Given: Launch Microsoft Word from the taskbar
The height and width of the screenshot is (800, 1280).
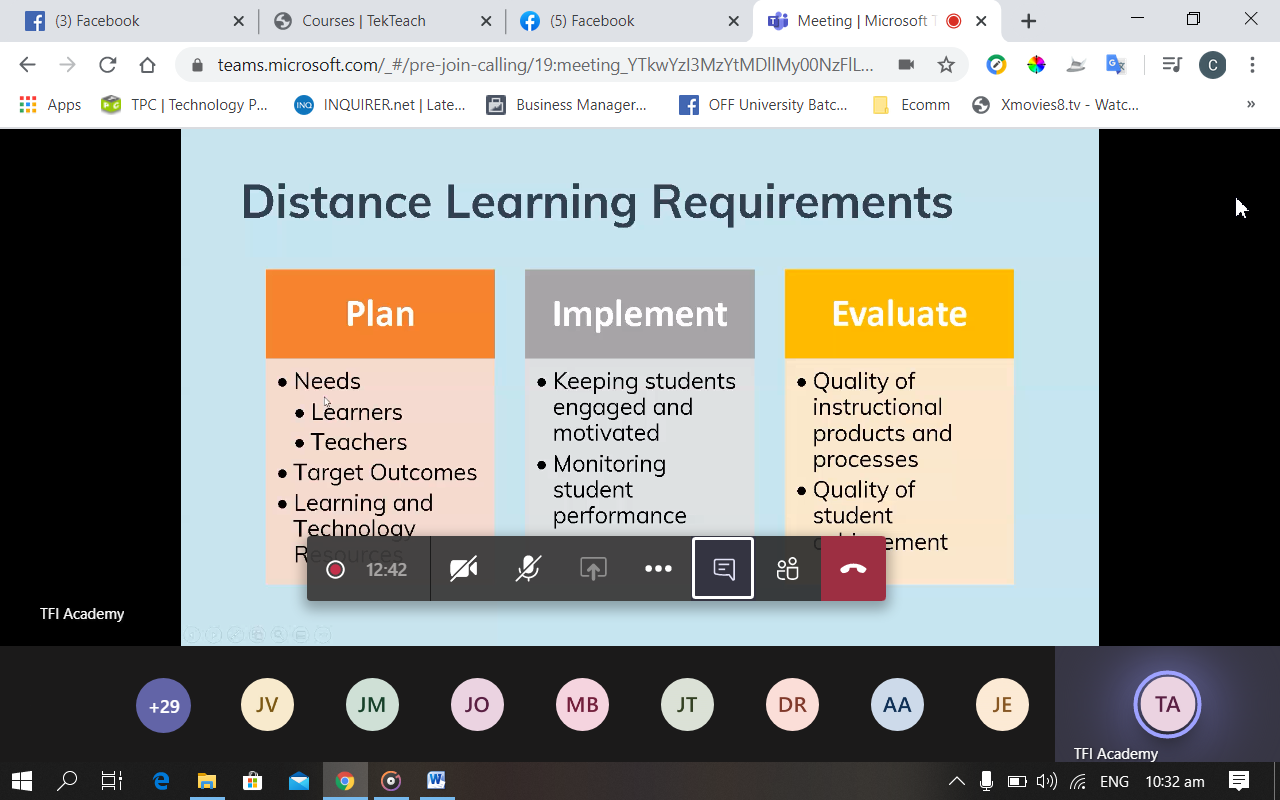Looking at the screenshot, I should 436,781.
